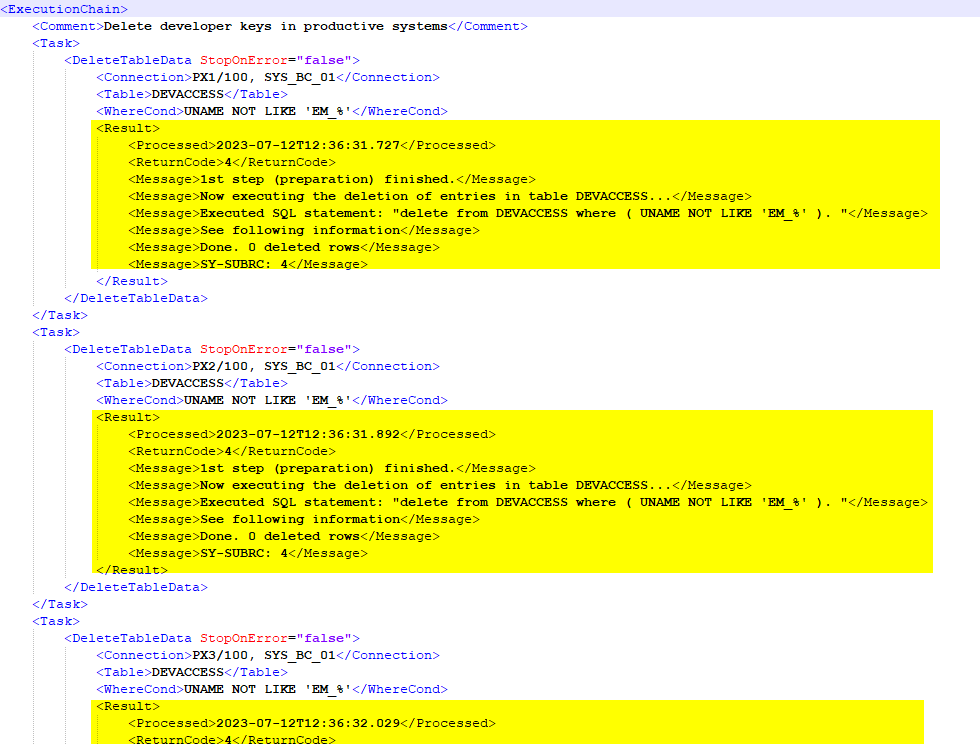Image resolution: width=980 pixels, height=744 pixels.
Task: Click 'Done. 0 deleted rows' message in PX1 result
Action: point(284,247)
